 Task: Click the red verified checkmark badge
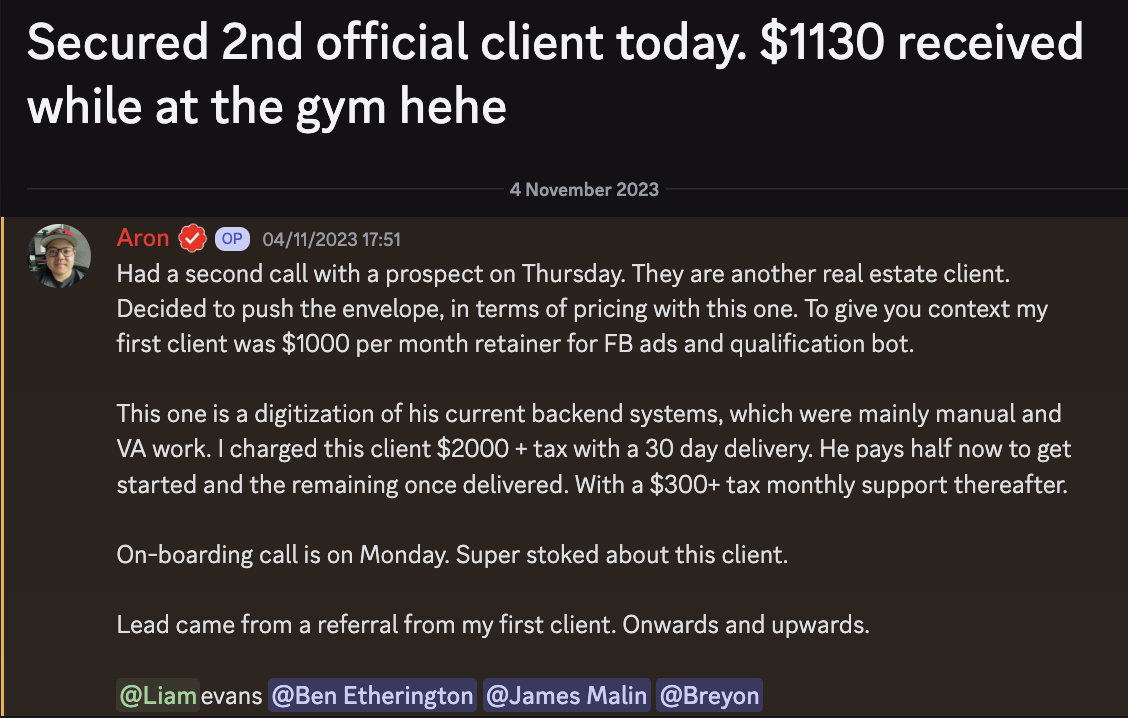coord(192,238)
